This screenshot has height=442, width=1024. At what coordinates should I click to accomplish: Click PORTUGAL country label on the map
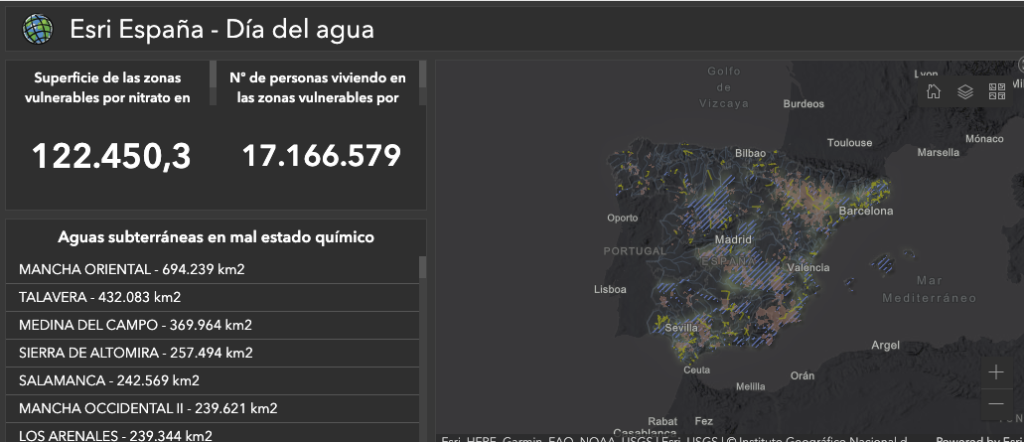coord(635,251)
